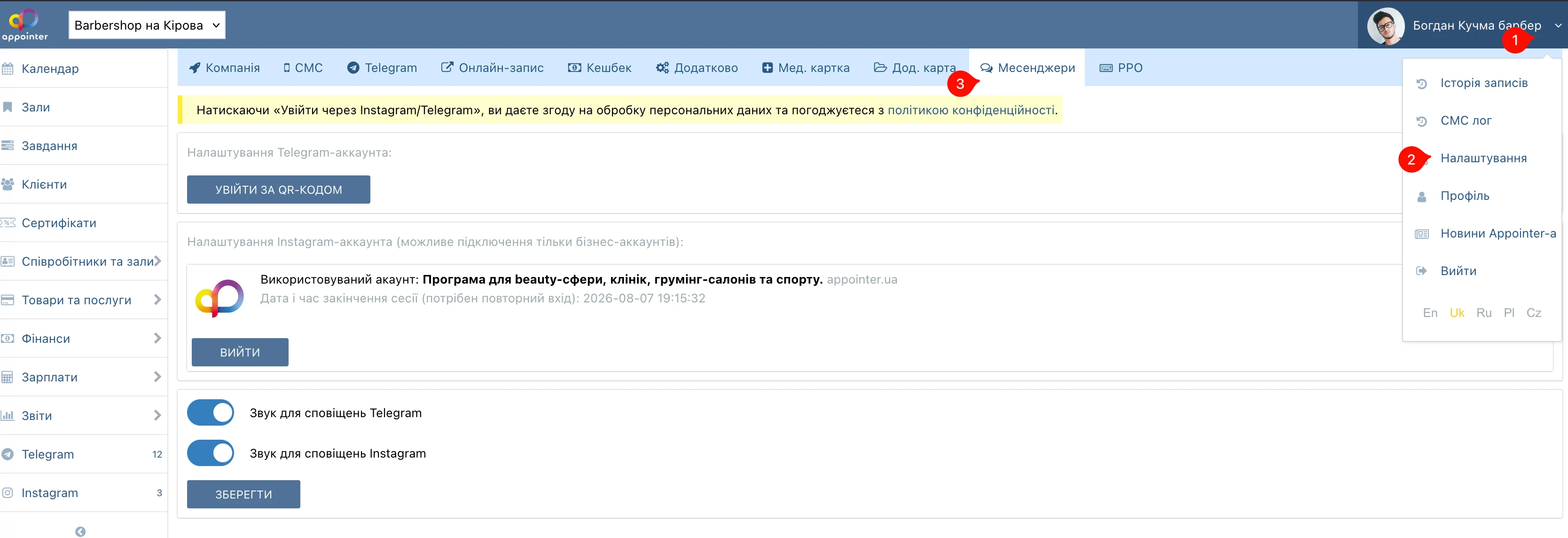Select the Месенджери tab
The width and height of the screenshot is (1568, 538).
point(1027,68)
